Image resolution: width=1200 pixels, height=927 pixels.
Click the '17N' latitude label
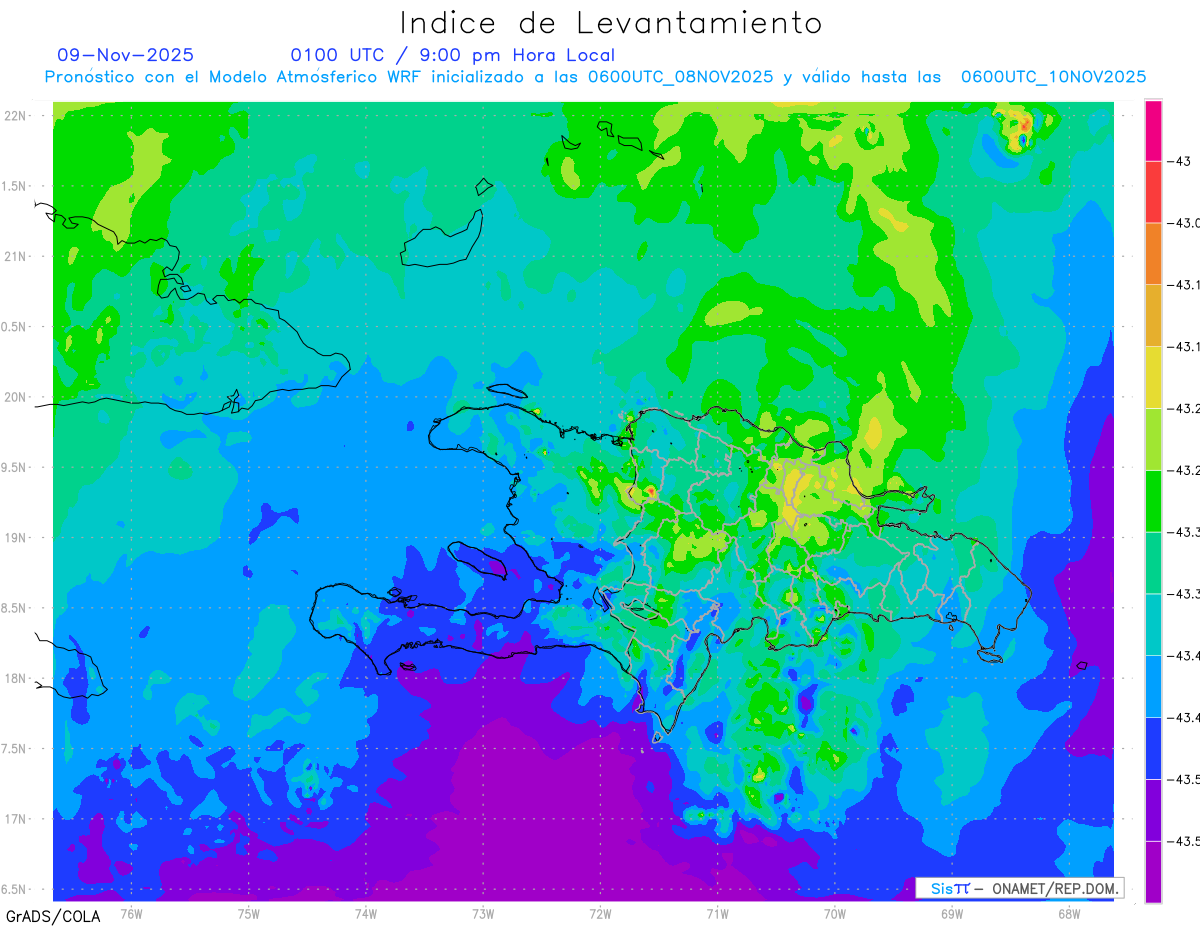coord(15,819)
